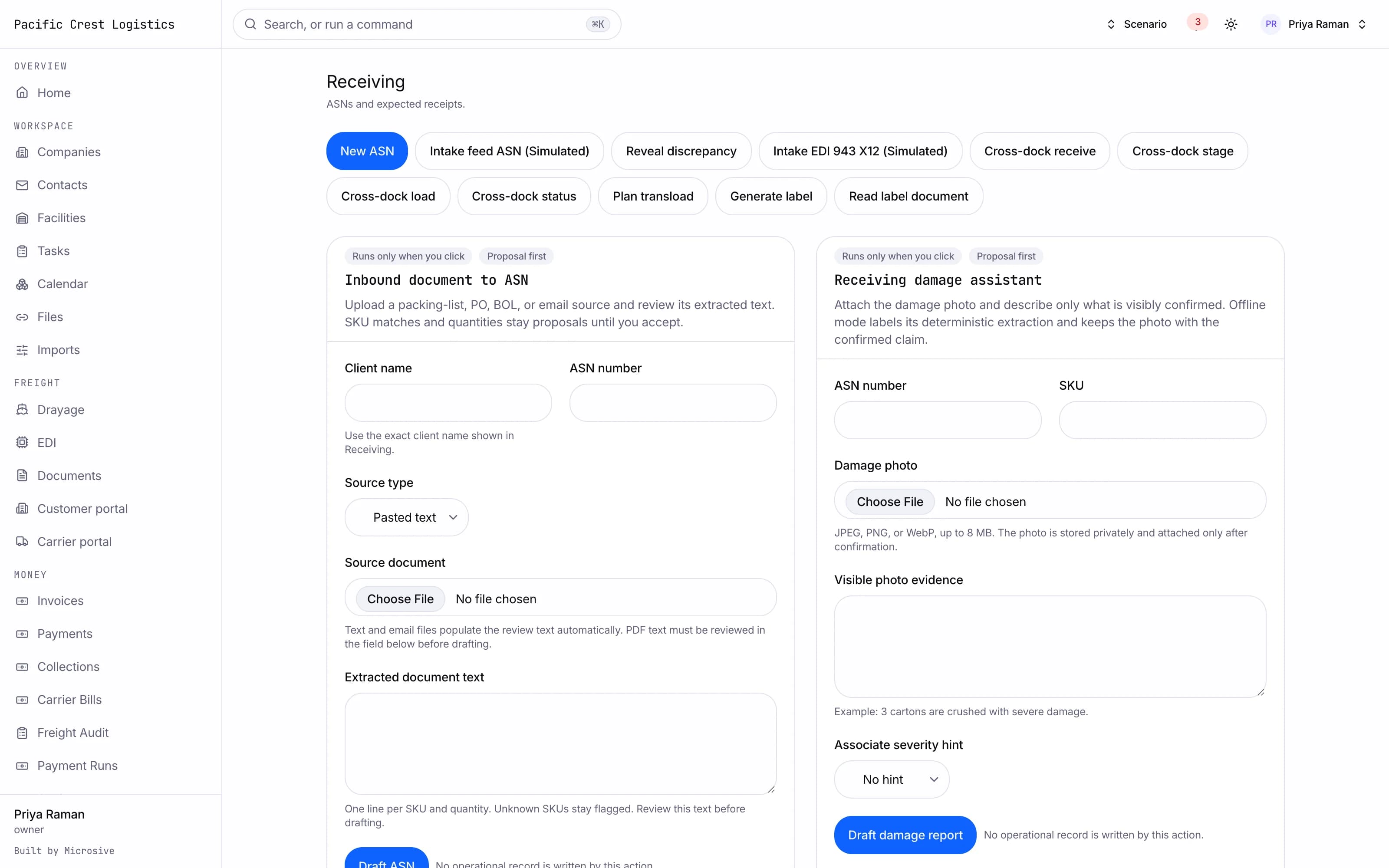Click the search magnifier icon
The height and width of the screenshot is (868, 1389).
[250, 24]
